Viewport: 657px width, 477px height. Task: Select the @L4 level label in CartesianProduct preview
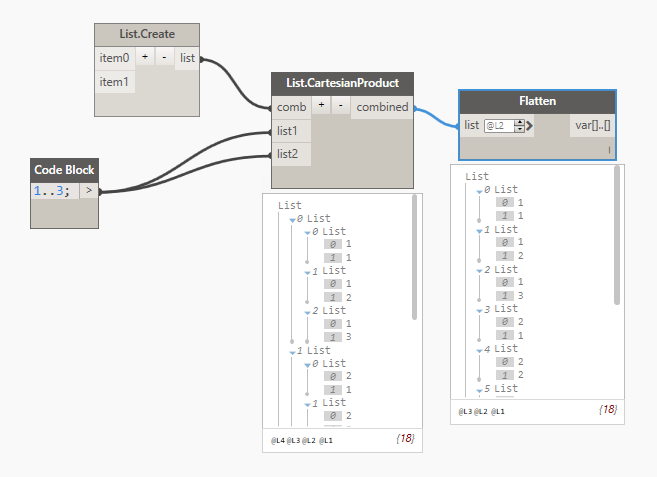pyautogui.click(x=277, y=439)
